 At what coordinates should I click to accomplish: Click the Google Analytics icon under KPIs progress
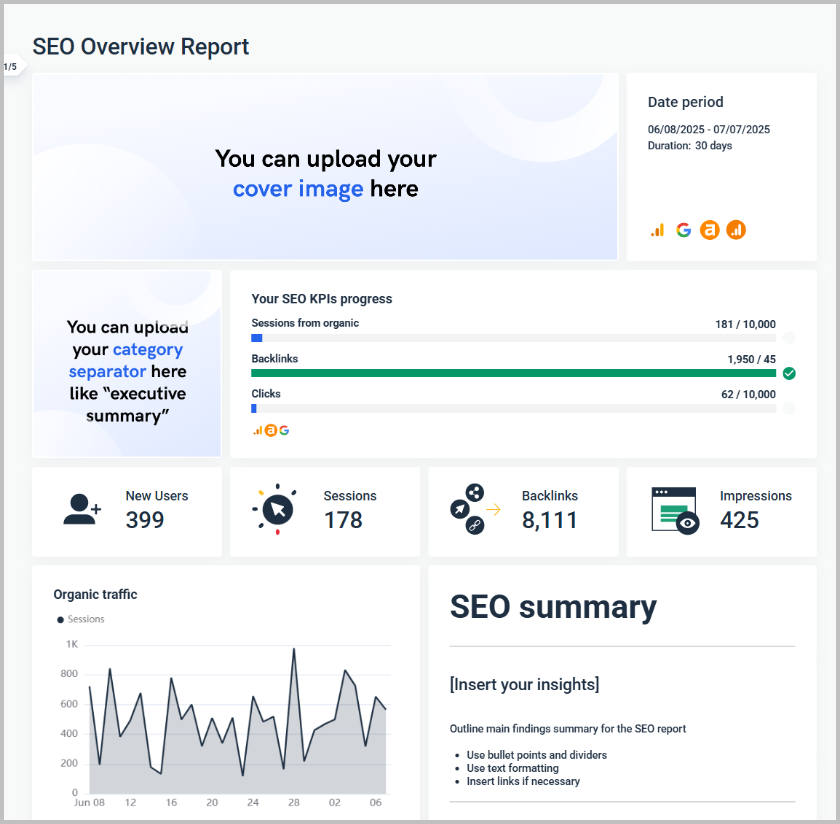tap(257, 430)
